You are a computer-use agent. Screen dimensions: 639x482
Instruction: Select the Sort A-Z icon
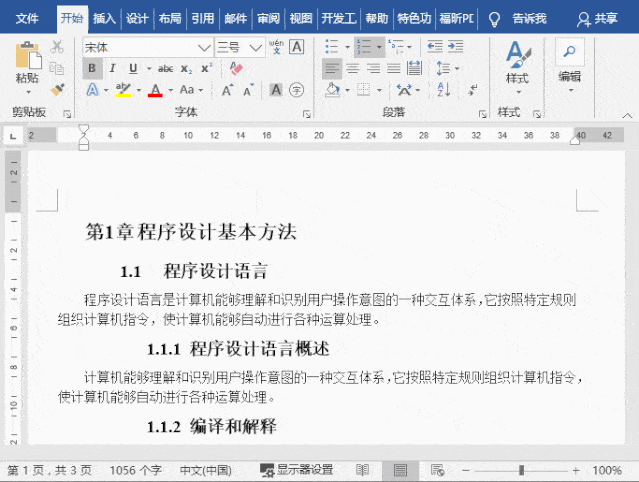click(443, 90)
